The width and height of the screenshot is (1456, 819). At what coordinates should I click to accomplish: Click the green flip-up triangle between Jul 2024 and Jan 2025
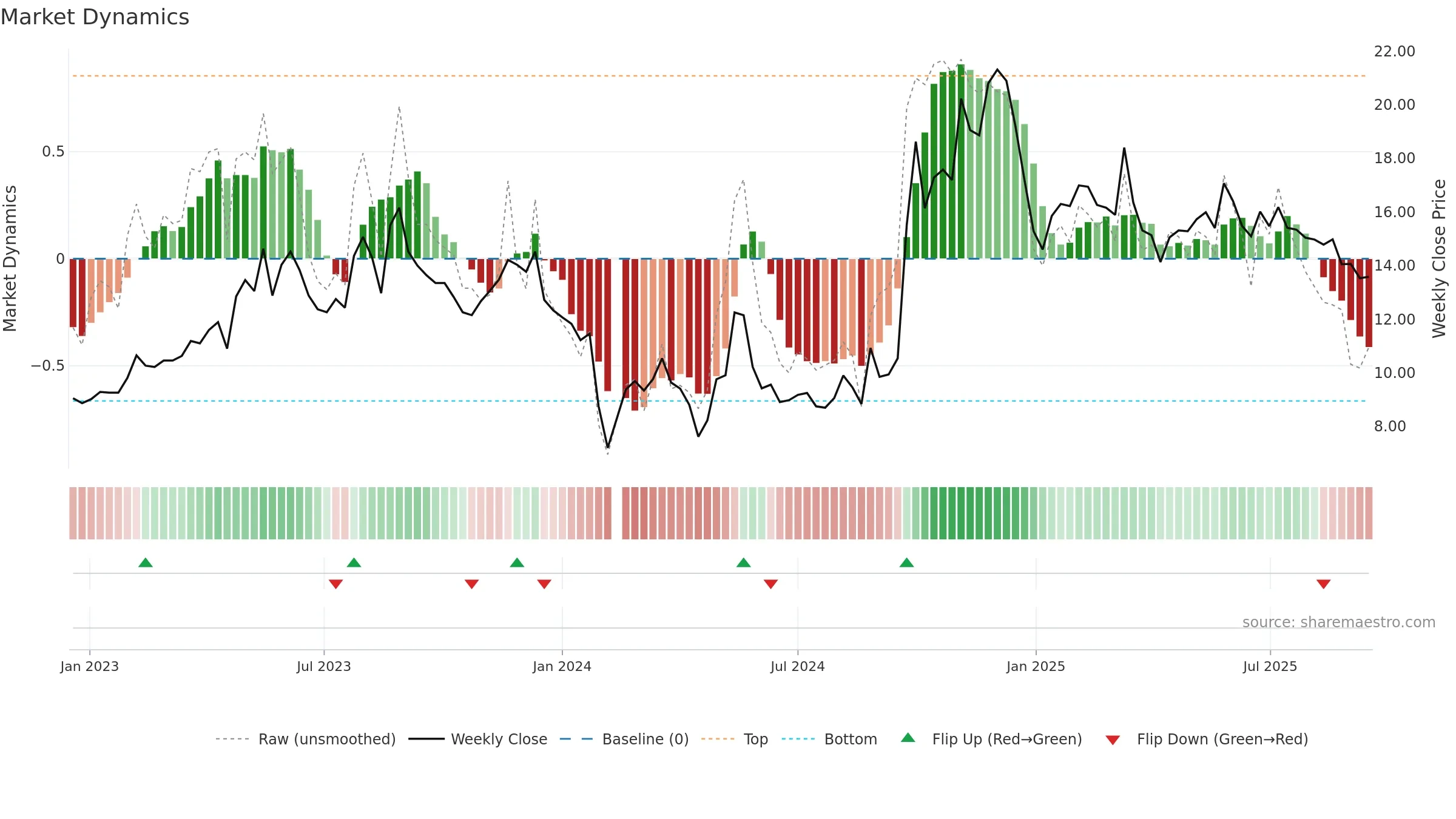pyautogui.click(x=907, y=562)
